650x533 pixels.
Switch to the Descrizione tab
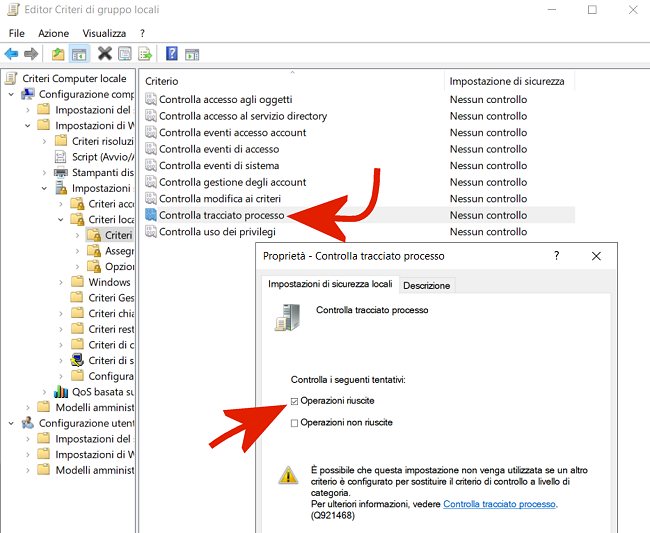tap(427, 285)
